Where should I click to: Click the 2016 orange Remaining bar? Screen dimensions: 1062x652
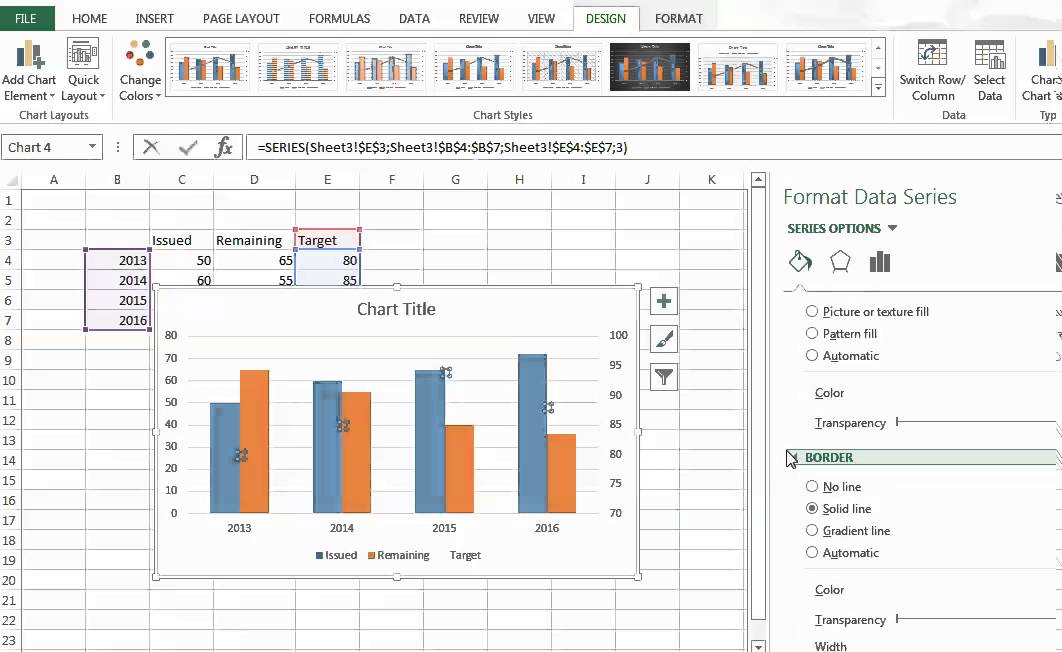pos(561,473)
